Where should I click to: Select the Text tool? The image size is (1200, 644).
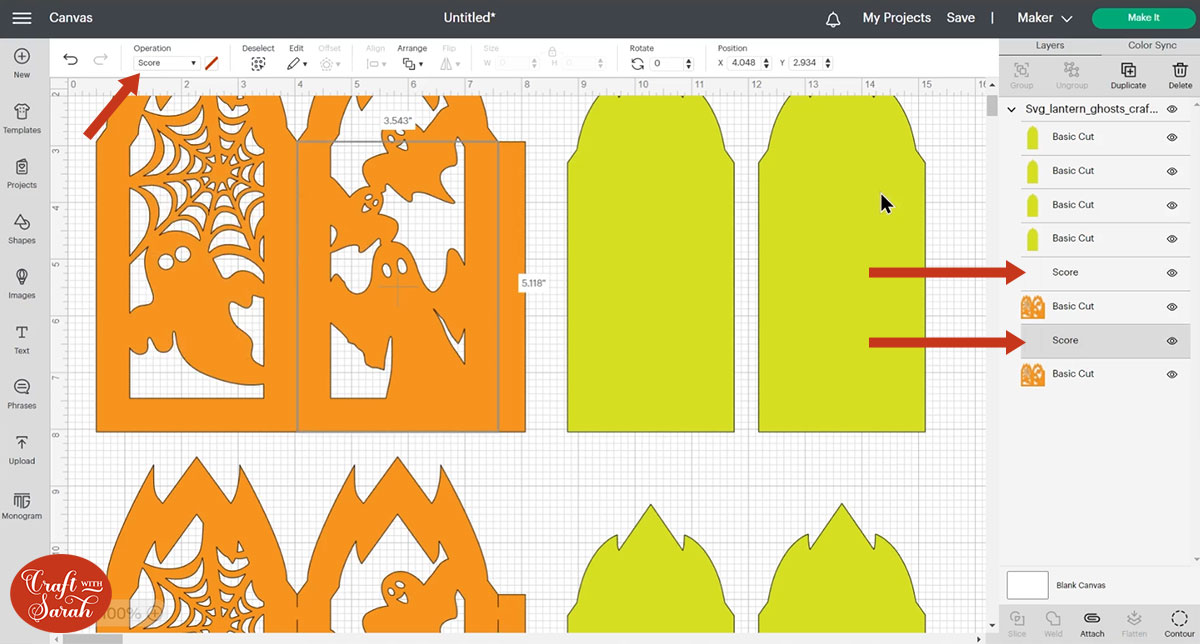21,338
